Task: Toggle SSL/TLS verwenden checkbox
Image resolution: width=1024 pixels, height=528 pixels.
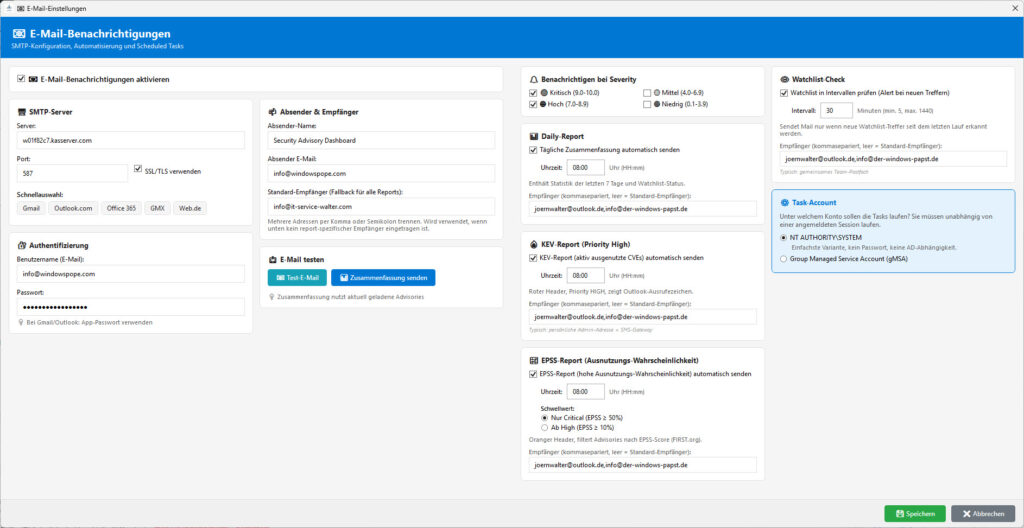Action: [x=138, y=169]
